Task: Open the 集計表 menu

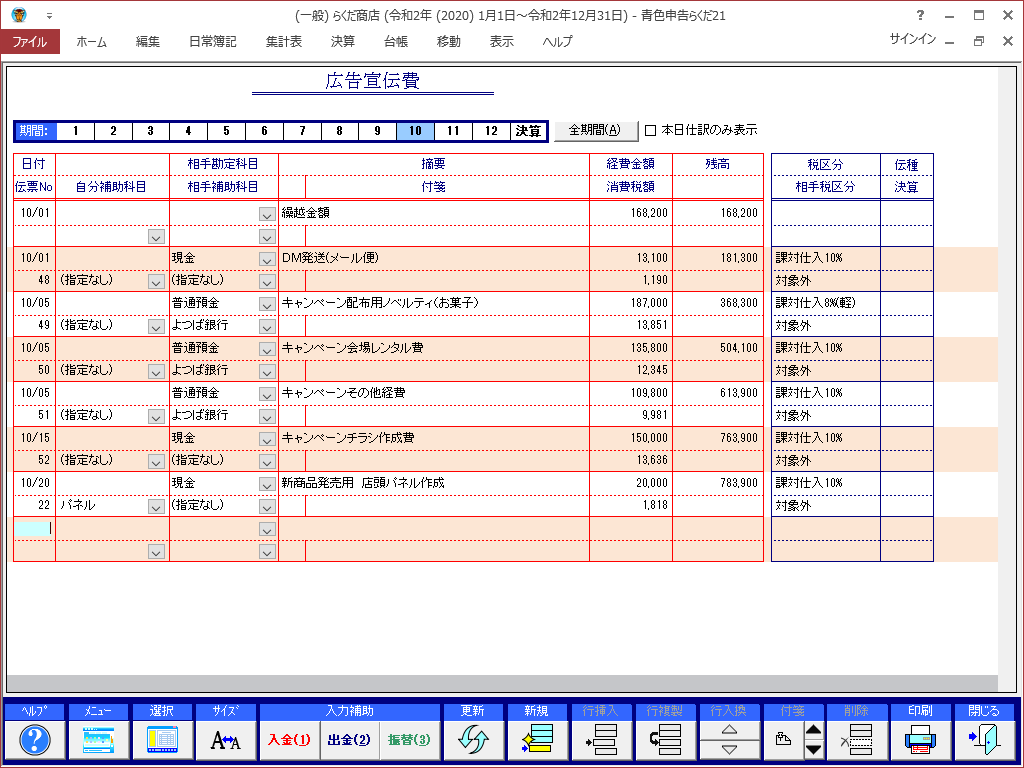Action: (x=283, y=41)
